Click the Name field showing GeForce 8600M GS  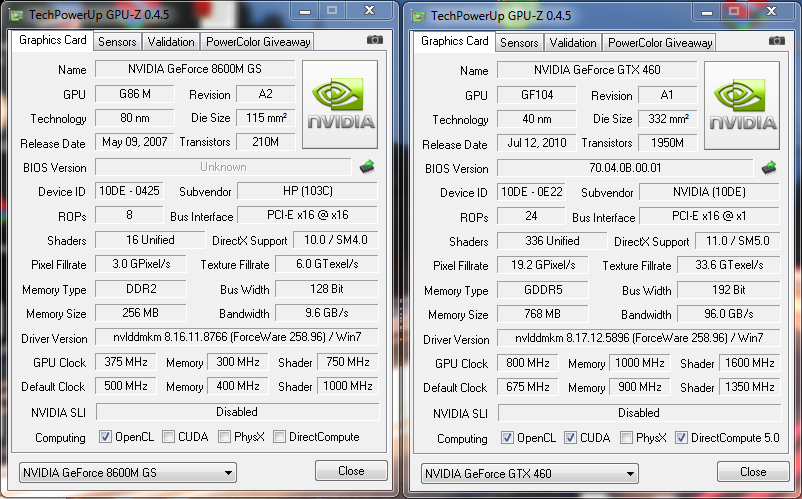[195, 69]
